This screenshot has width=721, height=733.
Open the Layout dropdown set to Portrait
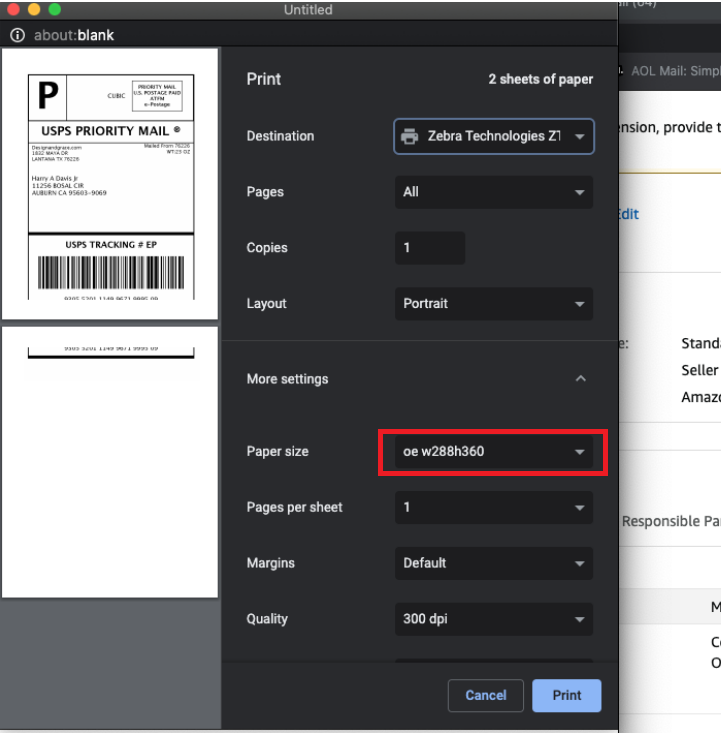pos(494,304)
